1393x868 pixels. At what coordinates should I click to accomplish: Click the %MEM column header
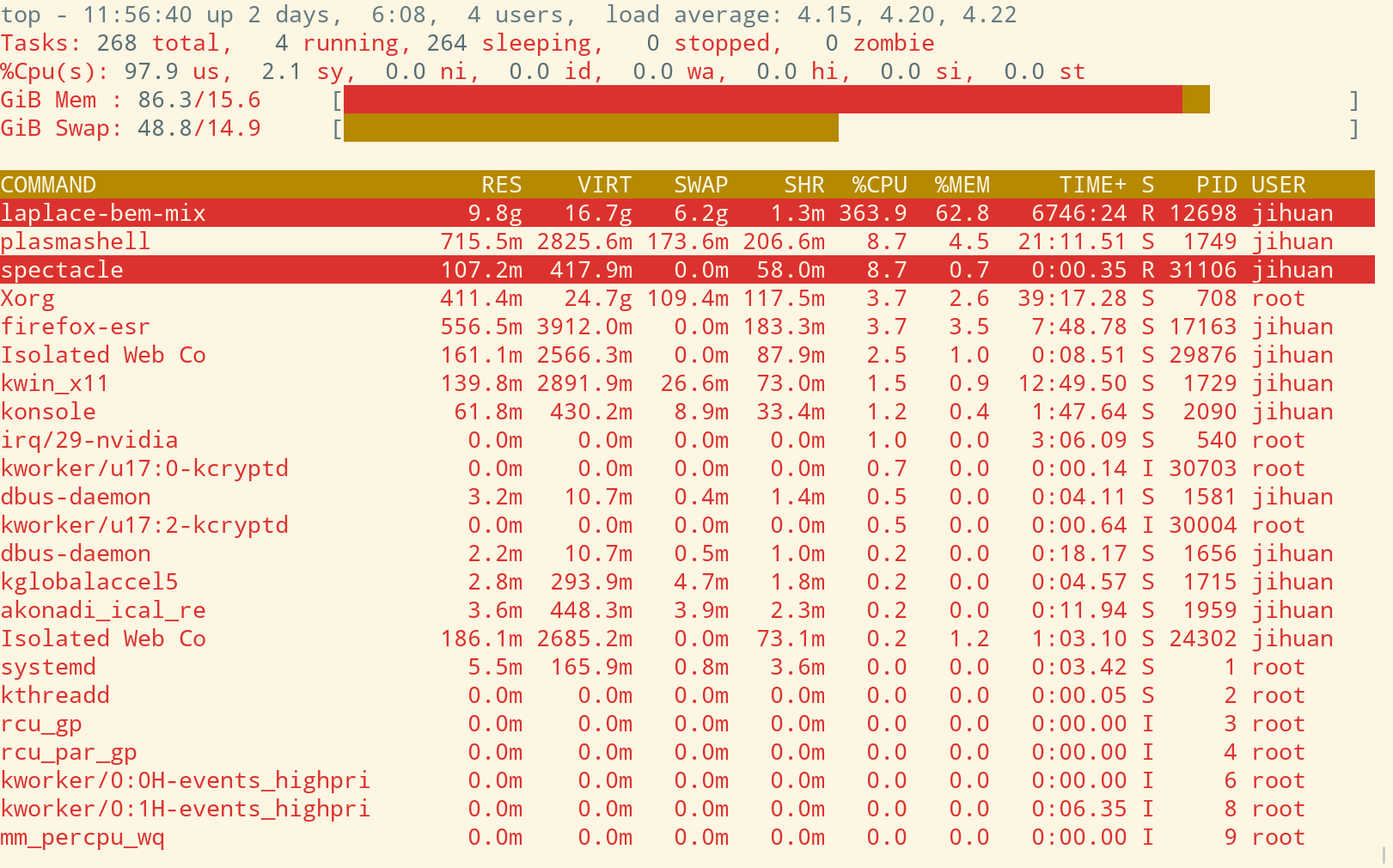point(962,185)
